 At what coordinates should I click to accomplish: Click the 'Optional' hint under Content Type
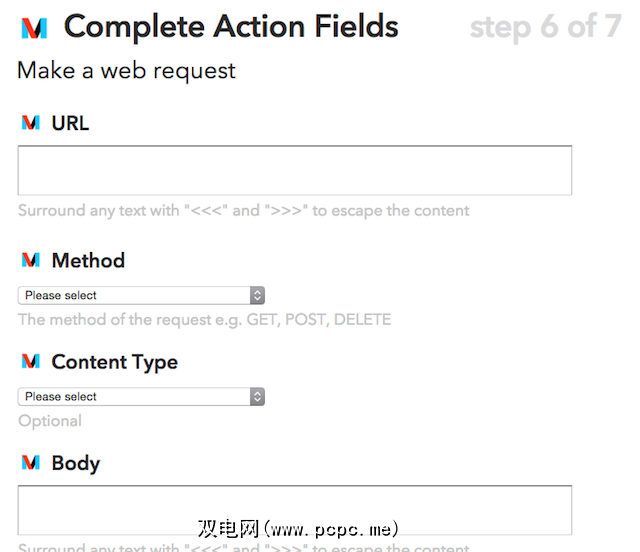coord(50,421)
